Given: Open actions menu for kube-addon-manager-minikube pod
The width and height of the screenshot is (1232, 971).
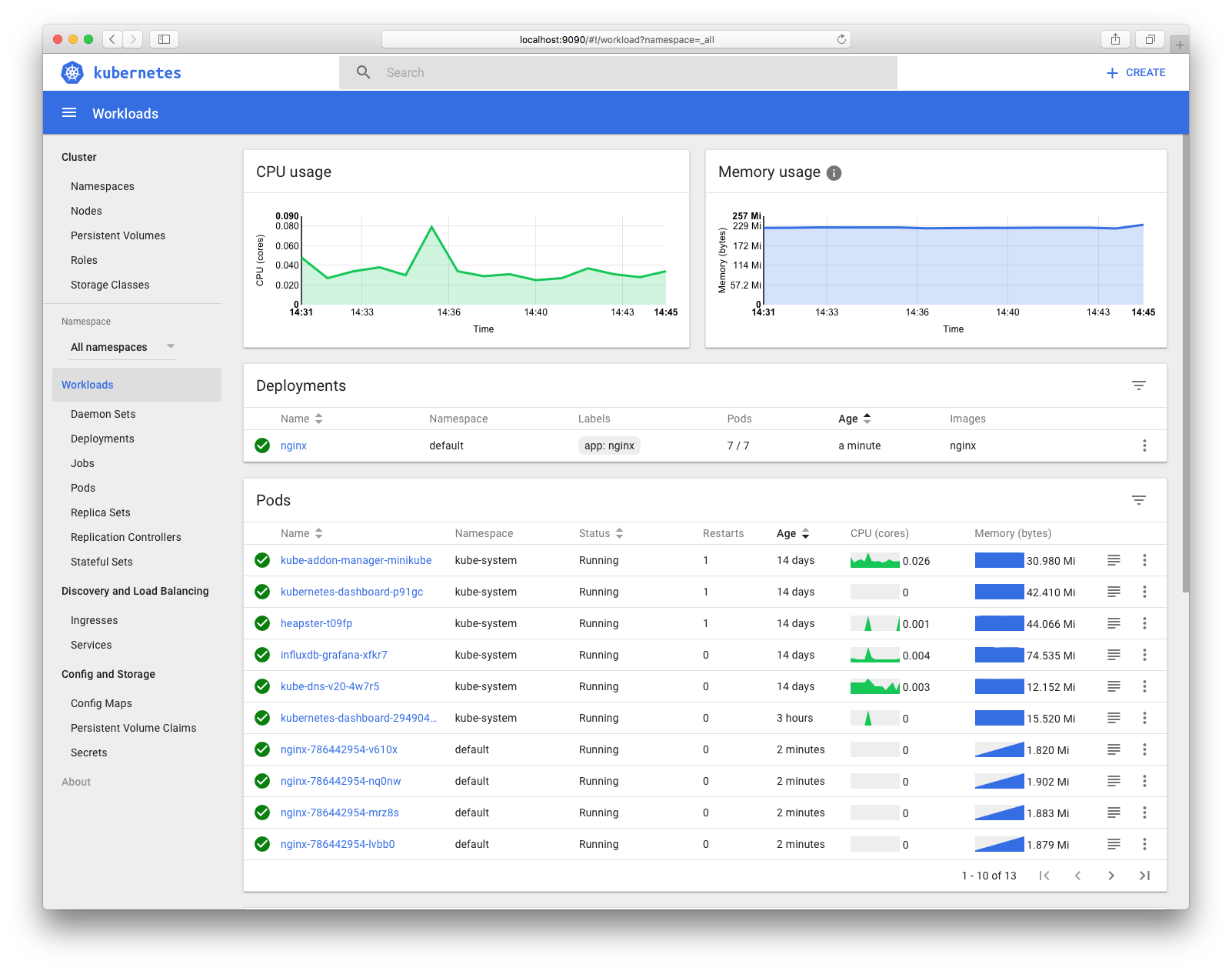Looking at the screenshot, I should 1144,560.
